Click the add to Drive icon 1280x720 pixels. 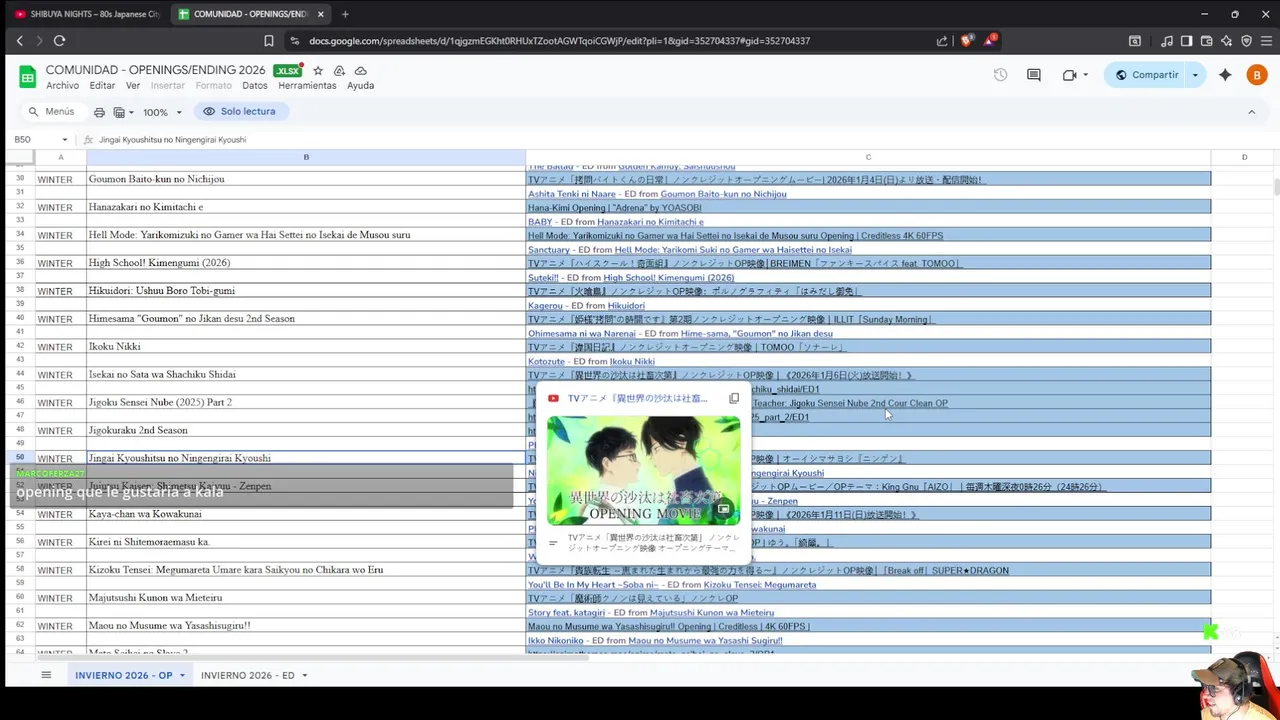(x=339, y=71)
